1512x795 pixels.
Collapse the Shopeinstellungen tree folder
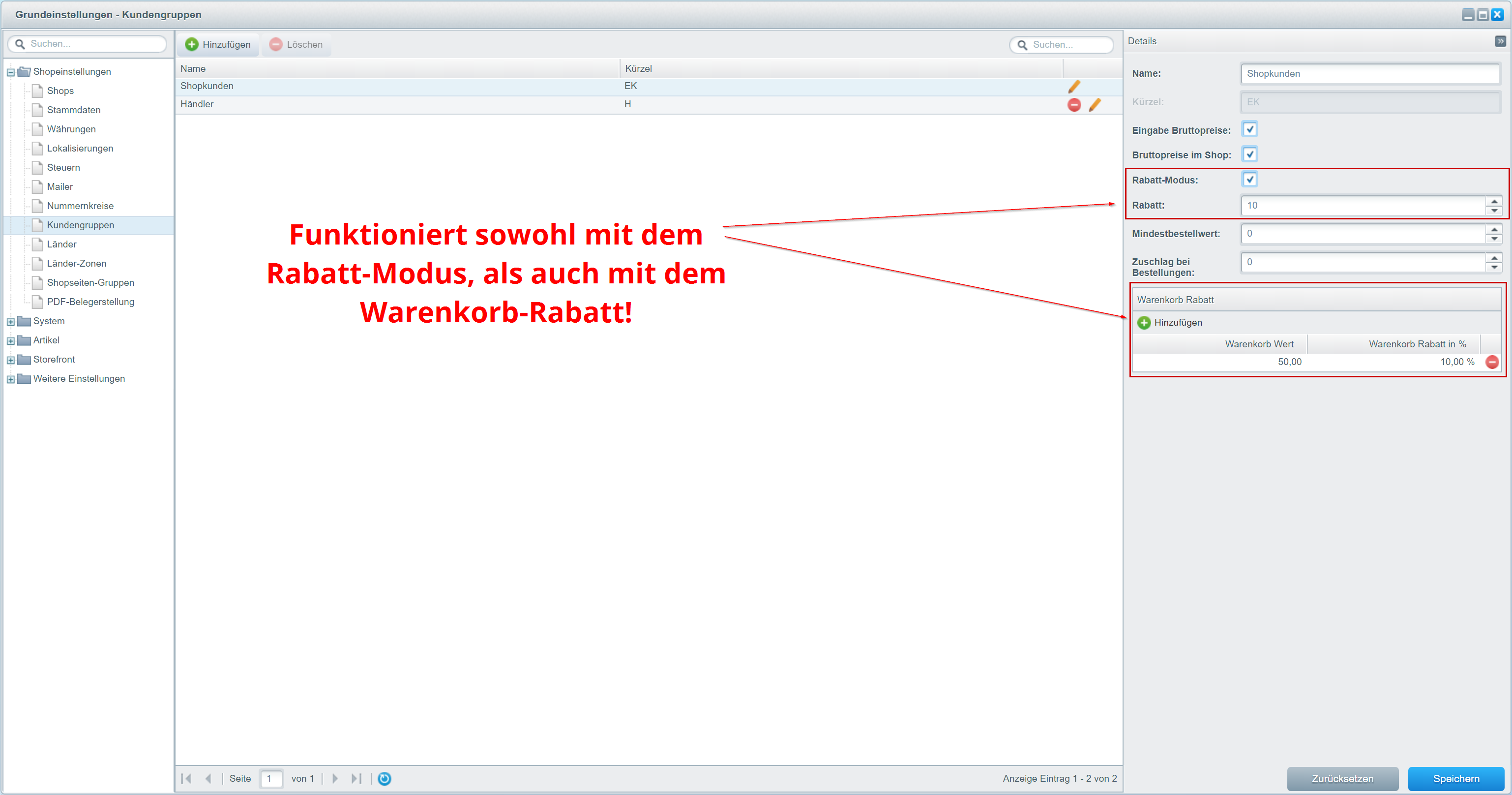click(10, 72)
